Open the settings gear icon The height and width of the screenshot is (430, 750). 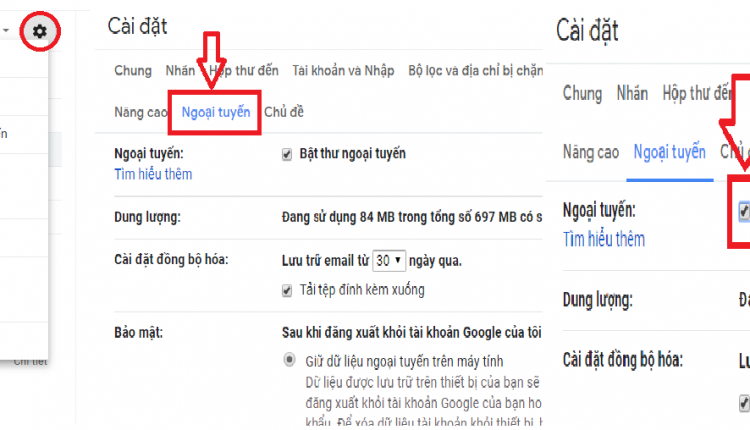40,32
